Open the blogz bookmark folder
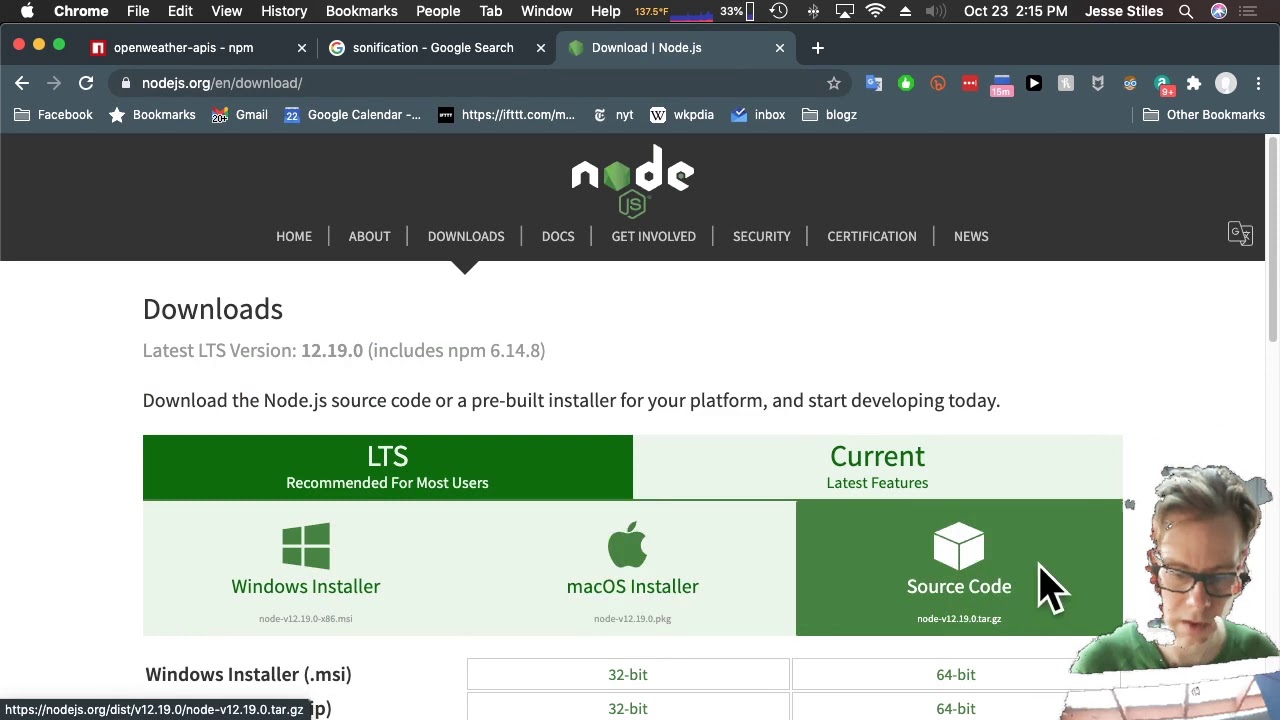The image size is (1280, 720). (x=829, y=114)
